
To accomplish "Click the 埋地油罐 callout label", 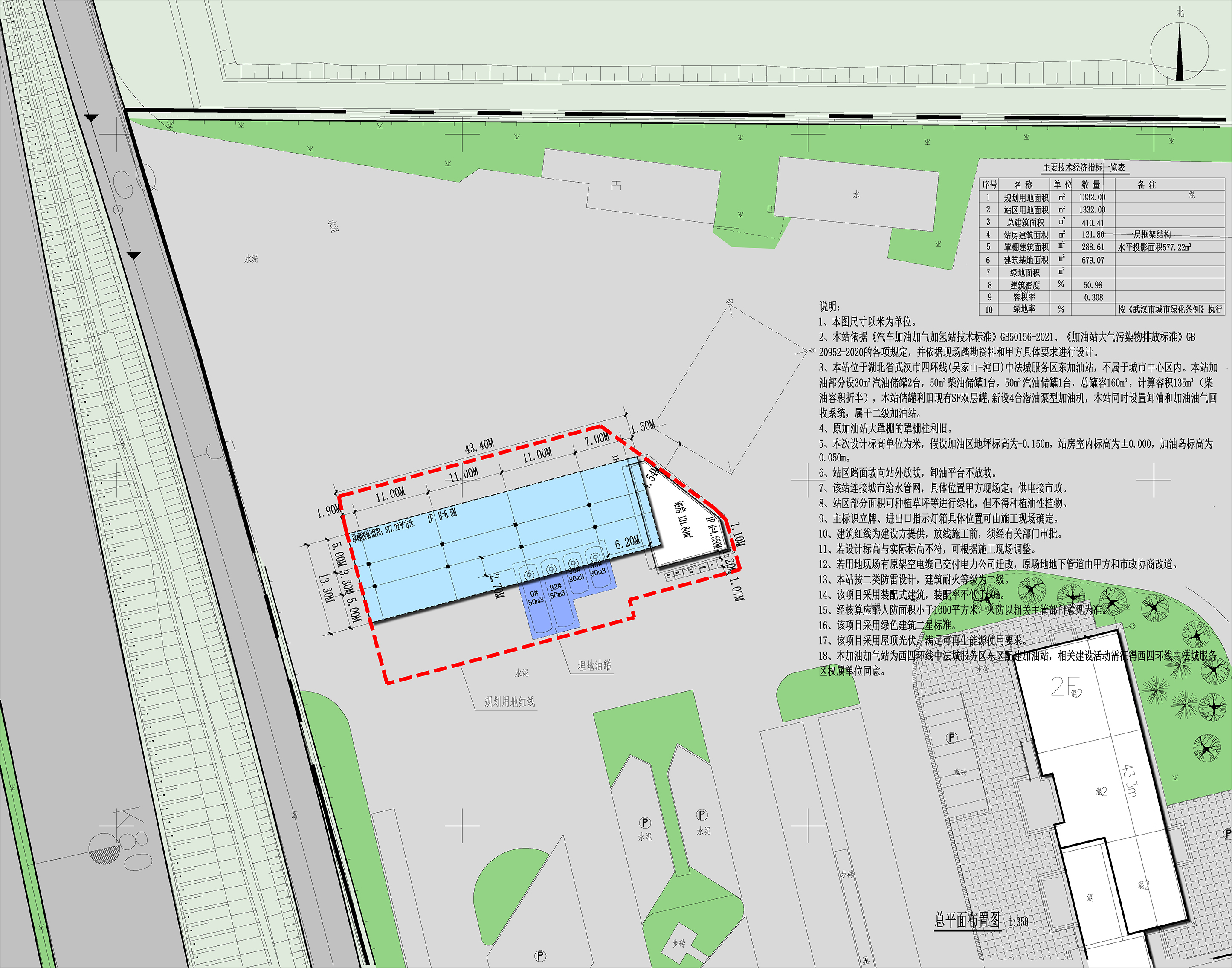I will 594,665.
